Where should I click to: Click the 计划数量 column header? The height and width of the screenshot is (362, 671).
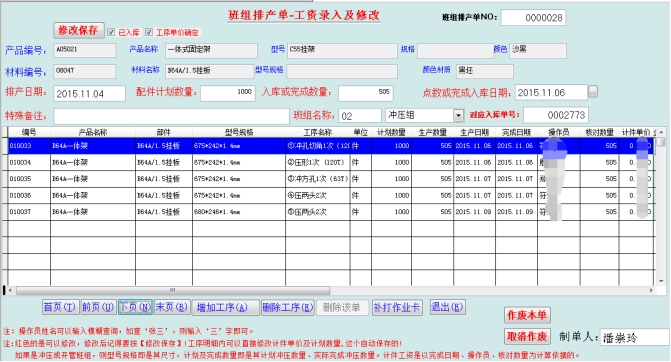(392, 132)
